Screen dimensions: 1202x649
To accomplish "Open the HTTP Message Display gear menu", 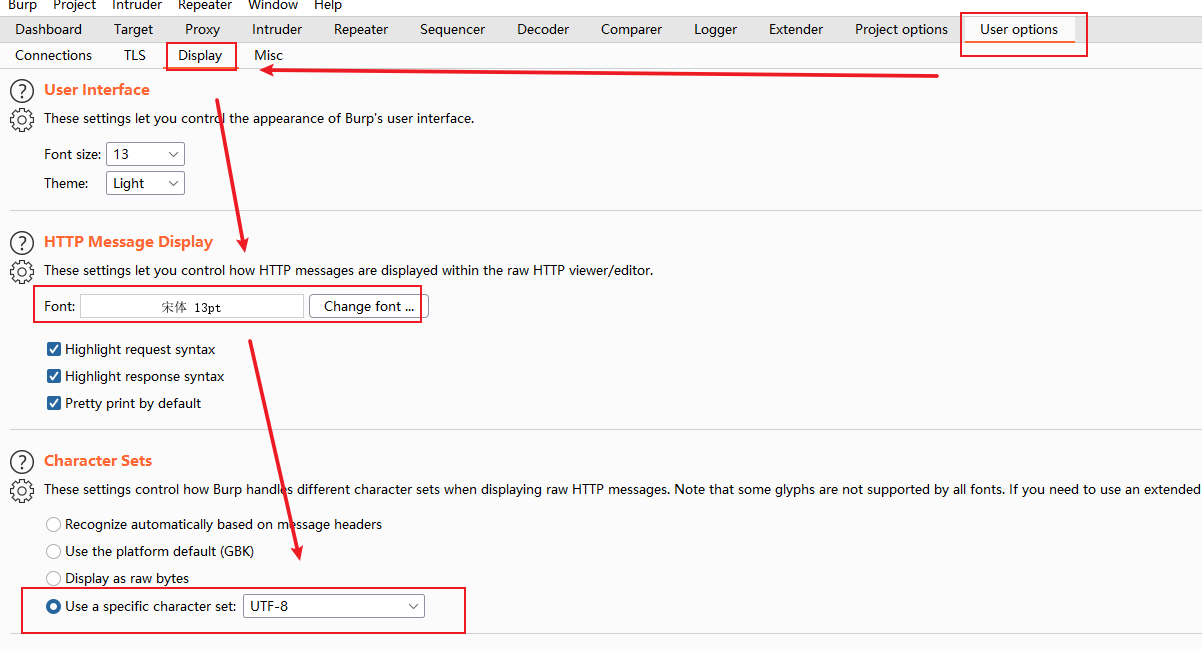I will pyautogui.click(x=21, y=271).
